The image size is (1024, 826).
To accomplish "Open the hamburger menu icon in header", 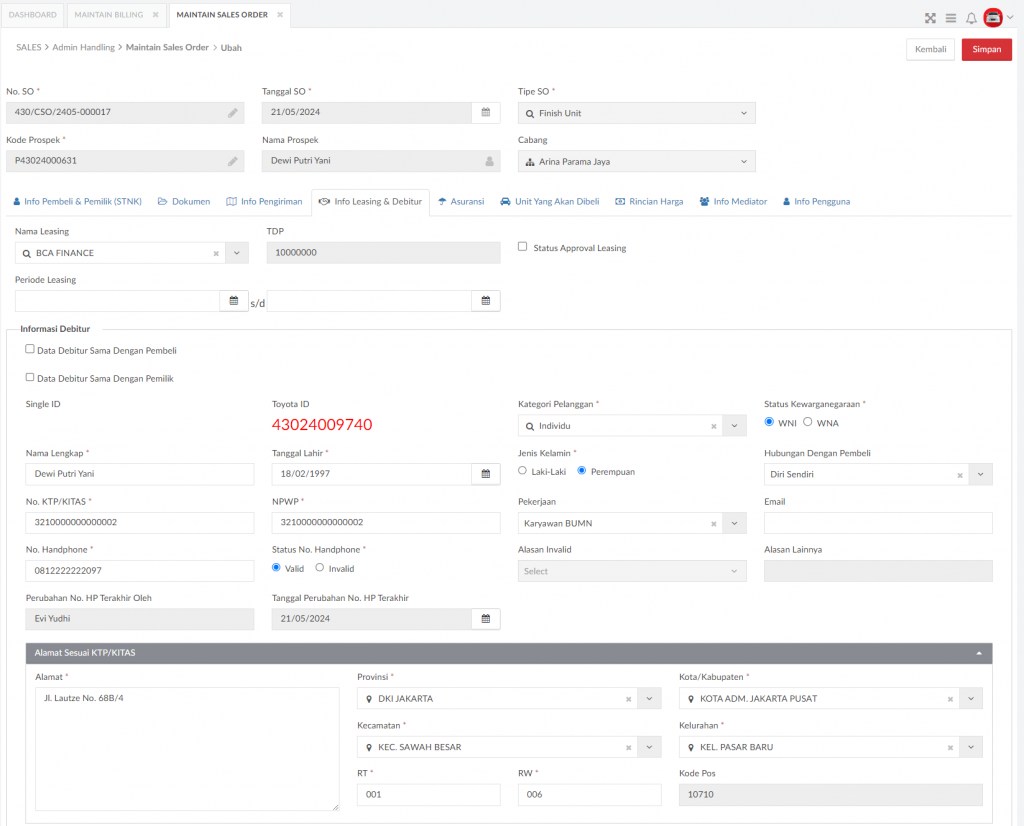I will (x=951, y=18).
